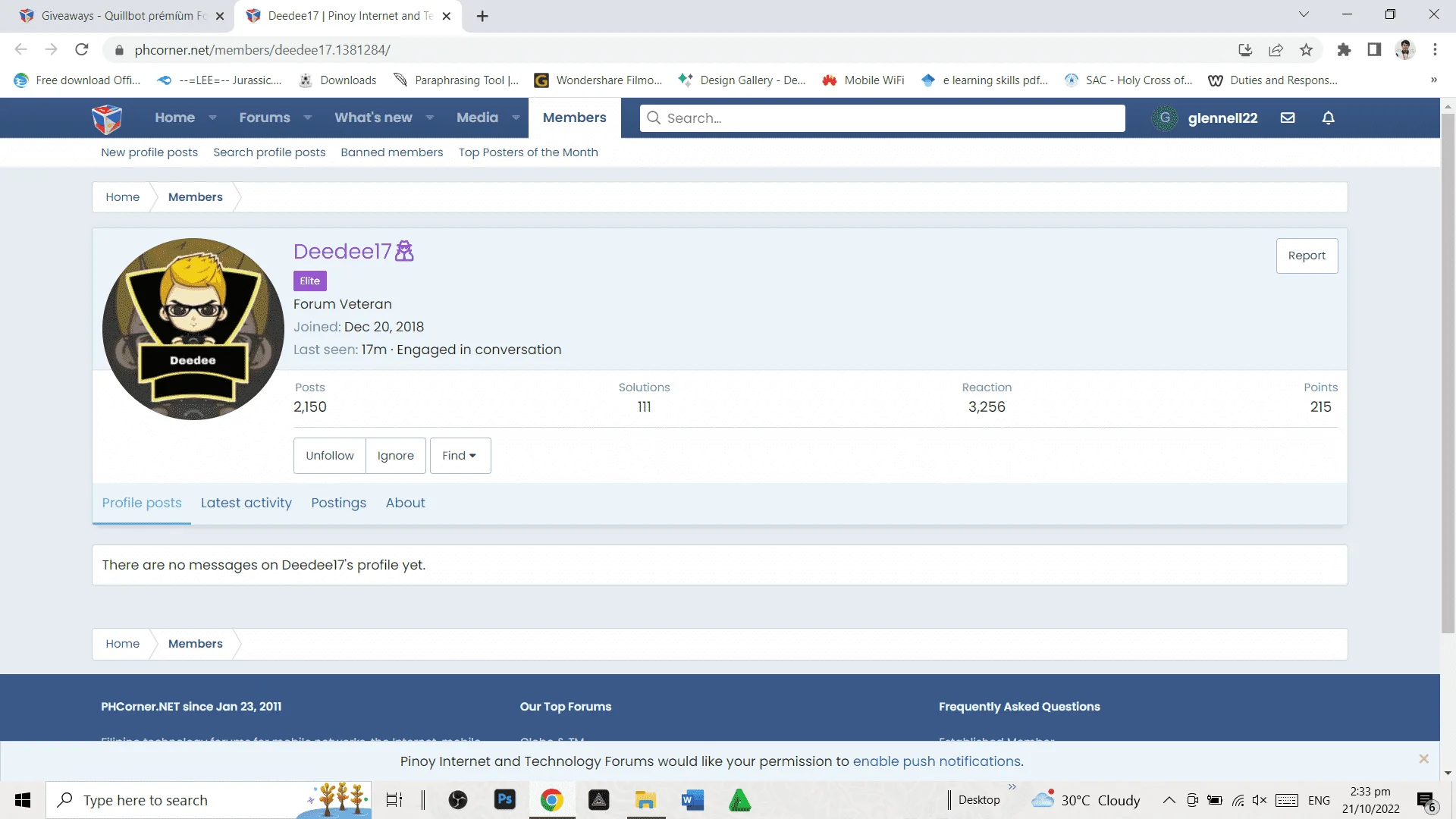Open the Mobile WiFi bookmark

coord(864,80)
